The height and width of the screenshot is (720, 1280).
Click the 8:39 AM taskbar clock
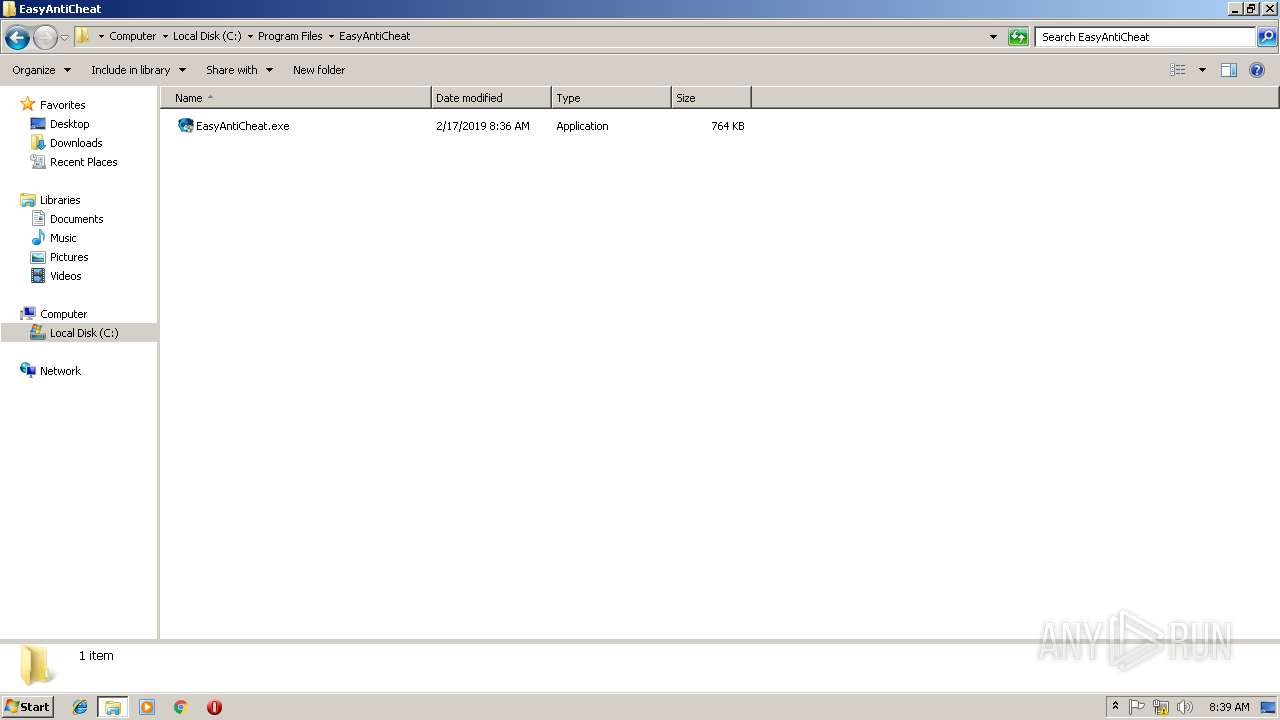(x=1229, y=707)
